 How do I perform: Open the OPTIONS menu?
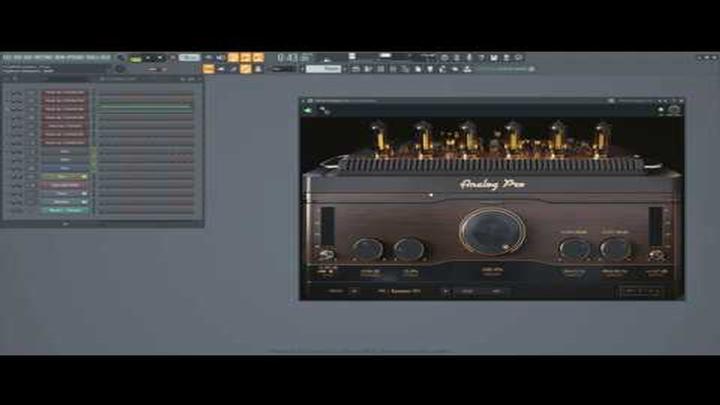tap(75, 58)
